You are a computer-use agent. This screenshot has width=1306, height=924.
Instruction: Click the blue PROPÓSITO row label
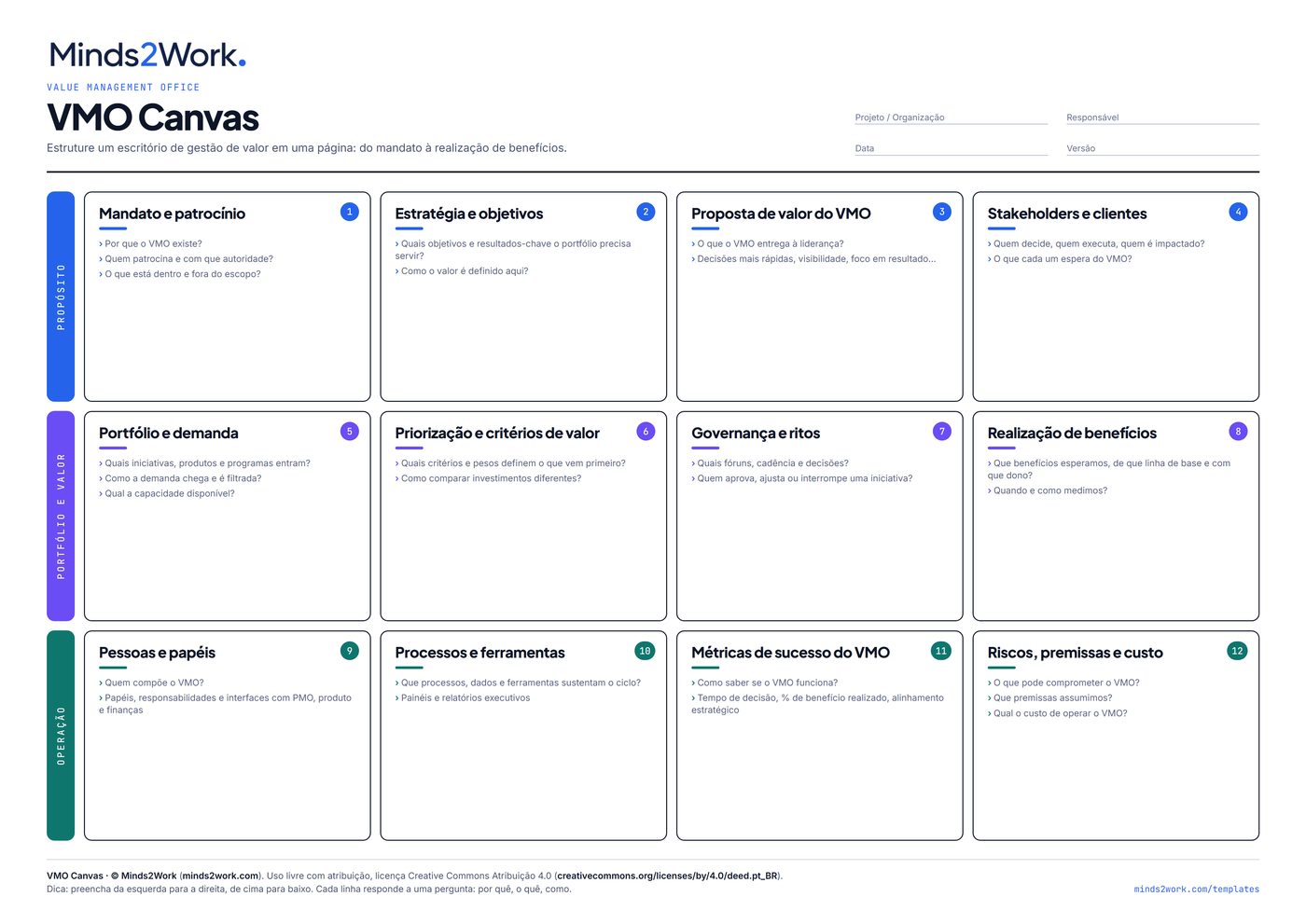click(61, 297)
